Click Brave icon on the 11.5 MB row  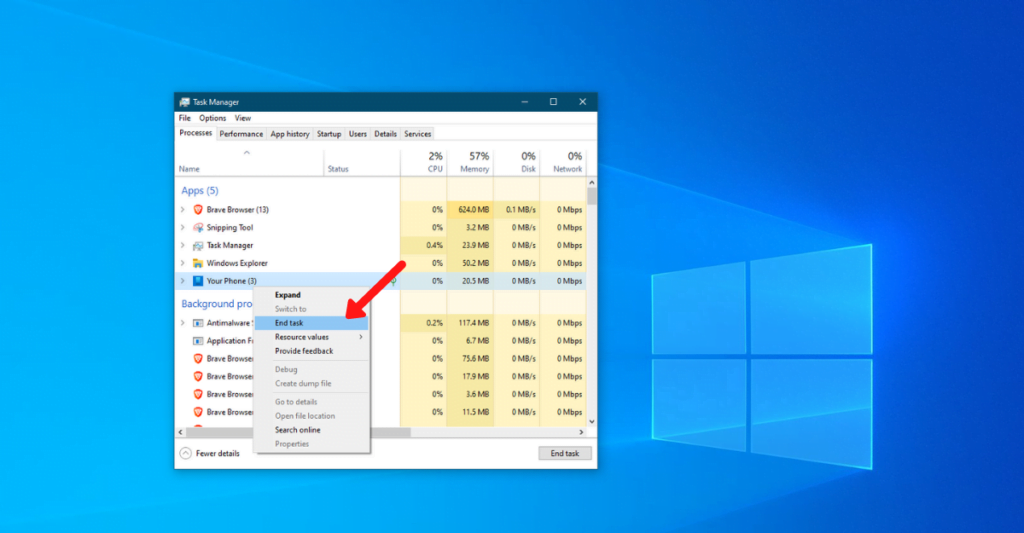click(x=198, y=412)
